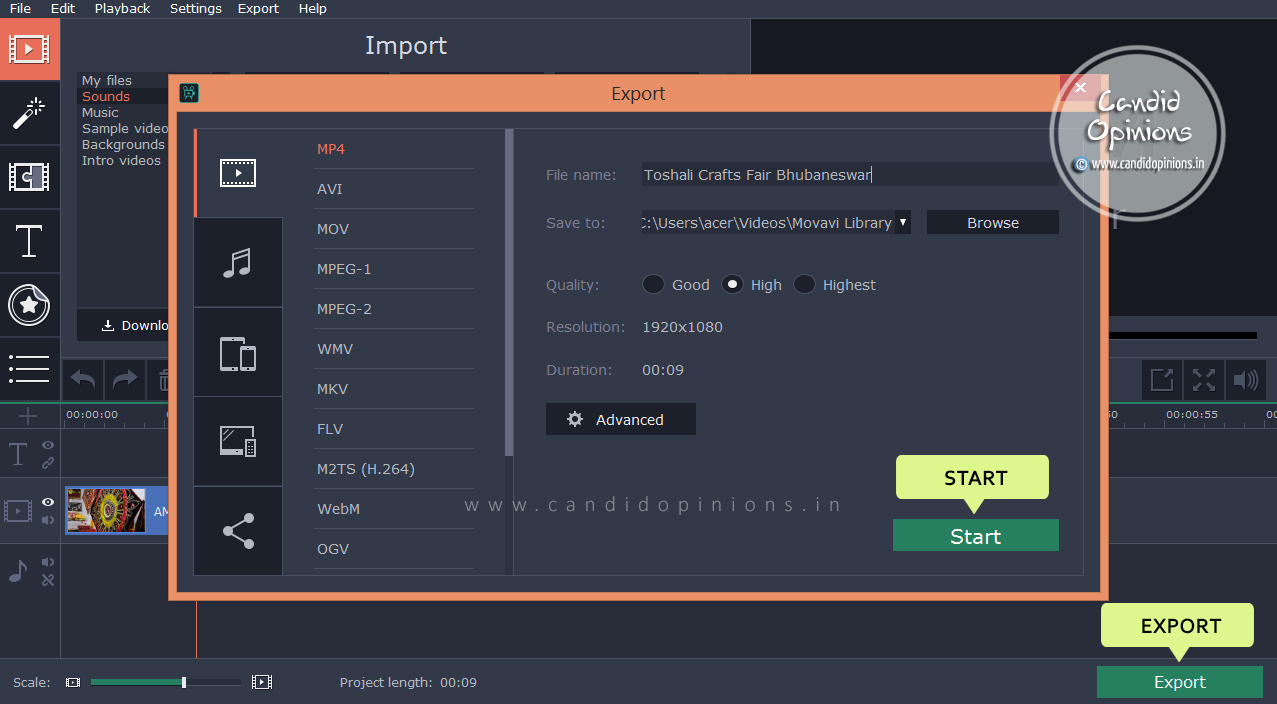Click the zoom out timeline icon

coord(73,682)
